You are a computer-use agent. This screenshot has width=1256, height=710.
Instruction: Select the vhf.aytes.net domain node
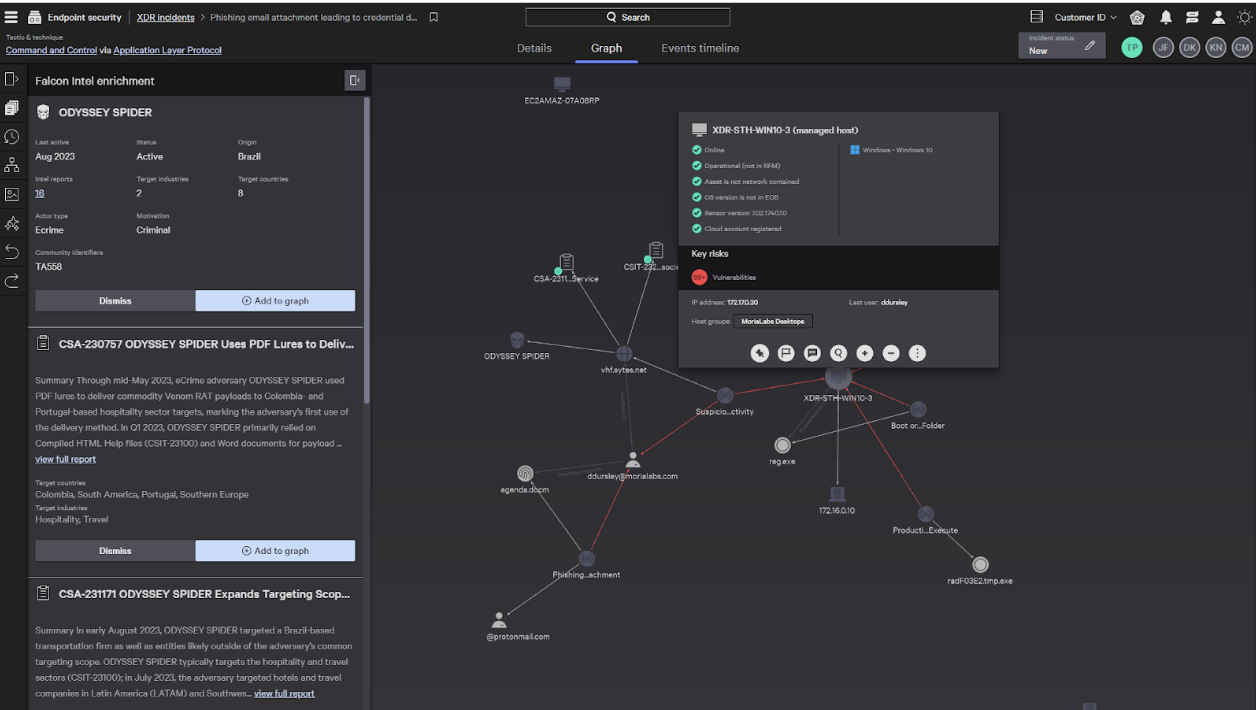624,353
